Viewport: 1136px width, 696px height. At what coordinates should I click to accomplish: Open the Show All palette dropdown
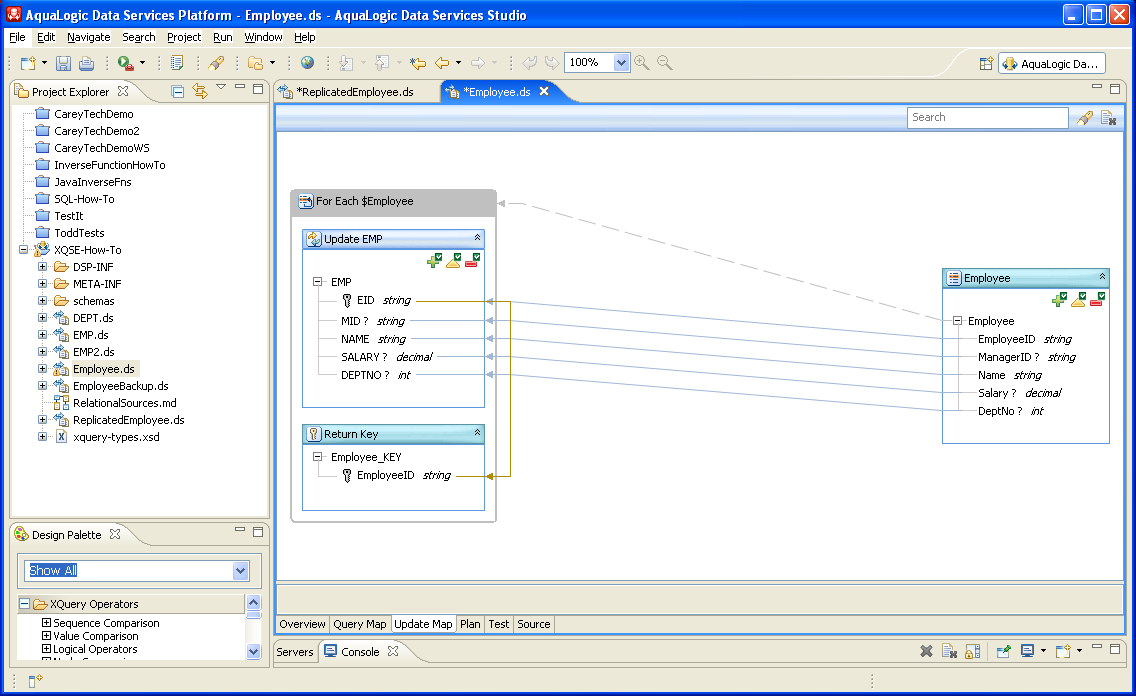[241, 571]
